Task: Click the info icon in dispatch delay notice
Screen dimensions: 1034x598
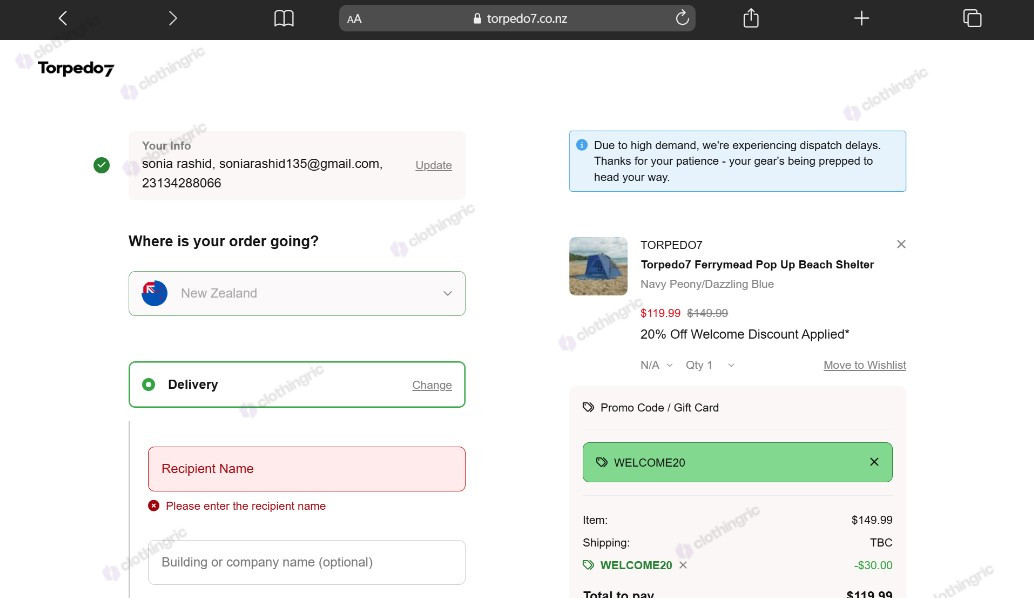Action: coord(582,145)
